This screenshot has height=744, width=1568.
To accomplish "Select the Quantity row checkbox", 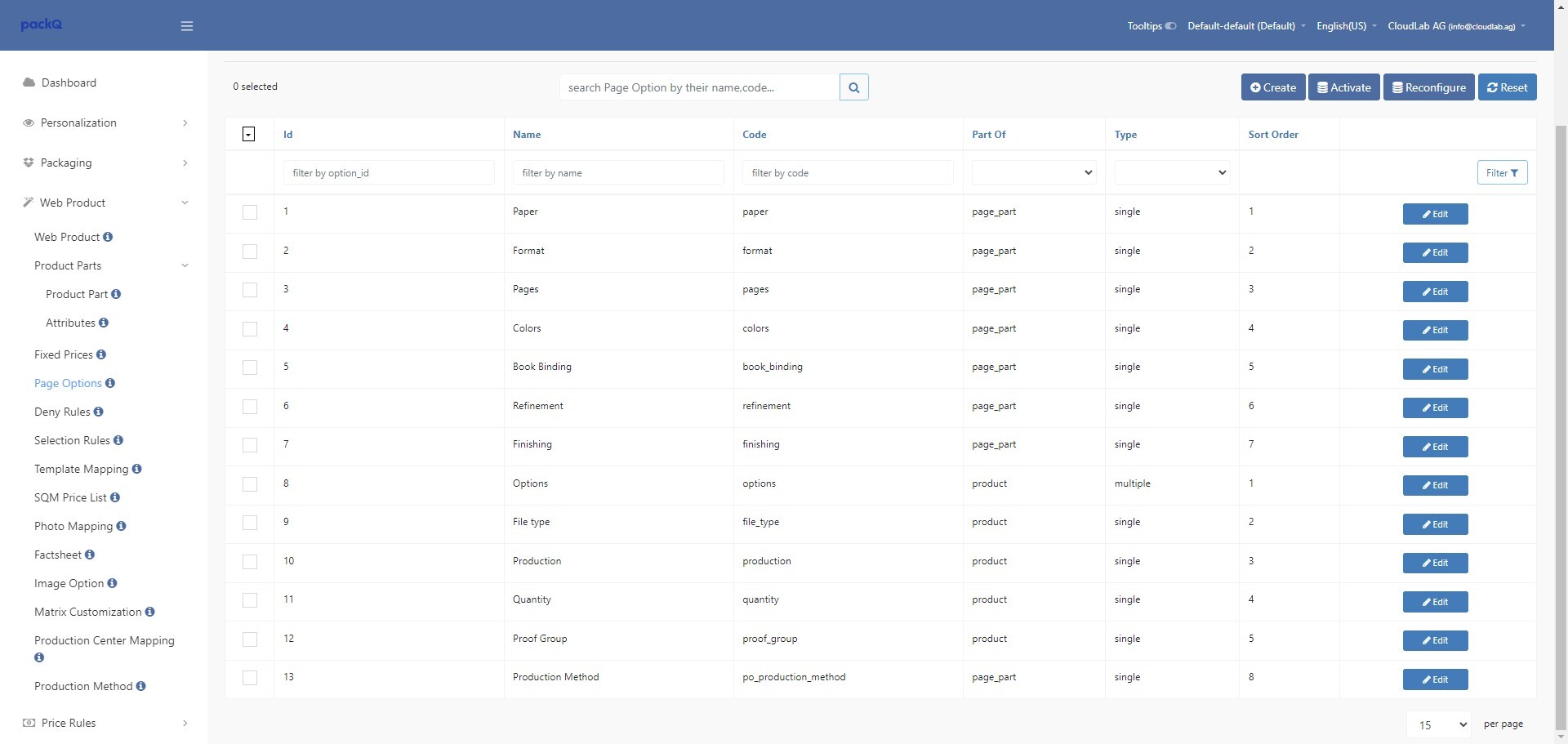I will (x=250, y=600).
